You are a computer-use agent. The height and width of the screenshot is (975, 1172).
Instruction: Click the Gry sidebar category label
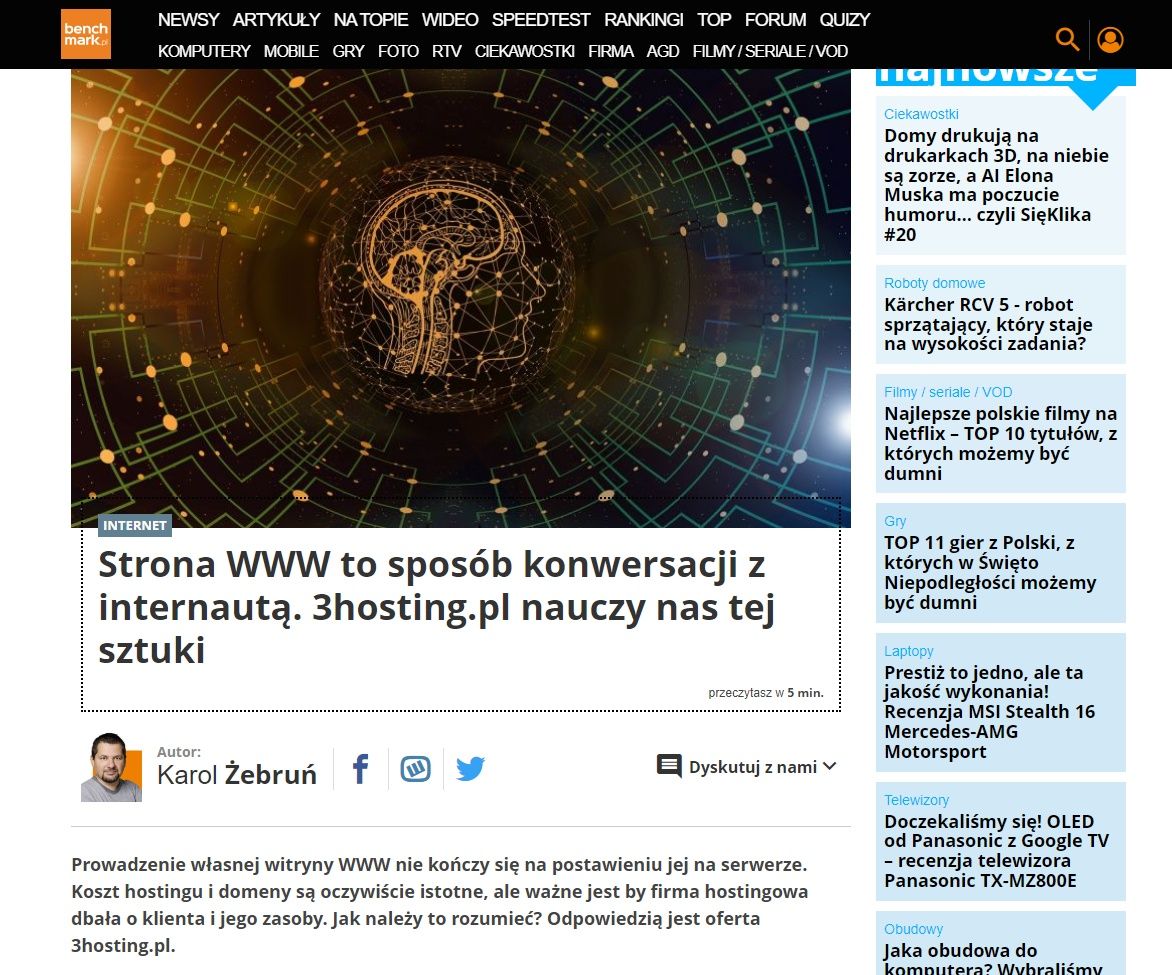(895, 521)
